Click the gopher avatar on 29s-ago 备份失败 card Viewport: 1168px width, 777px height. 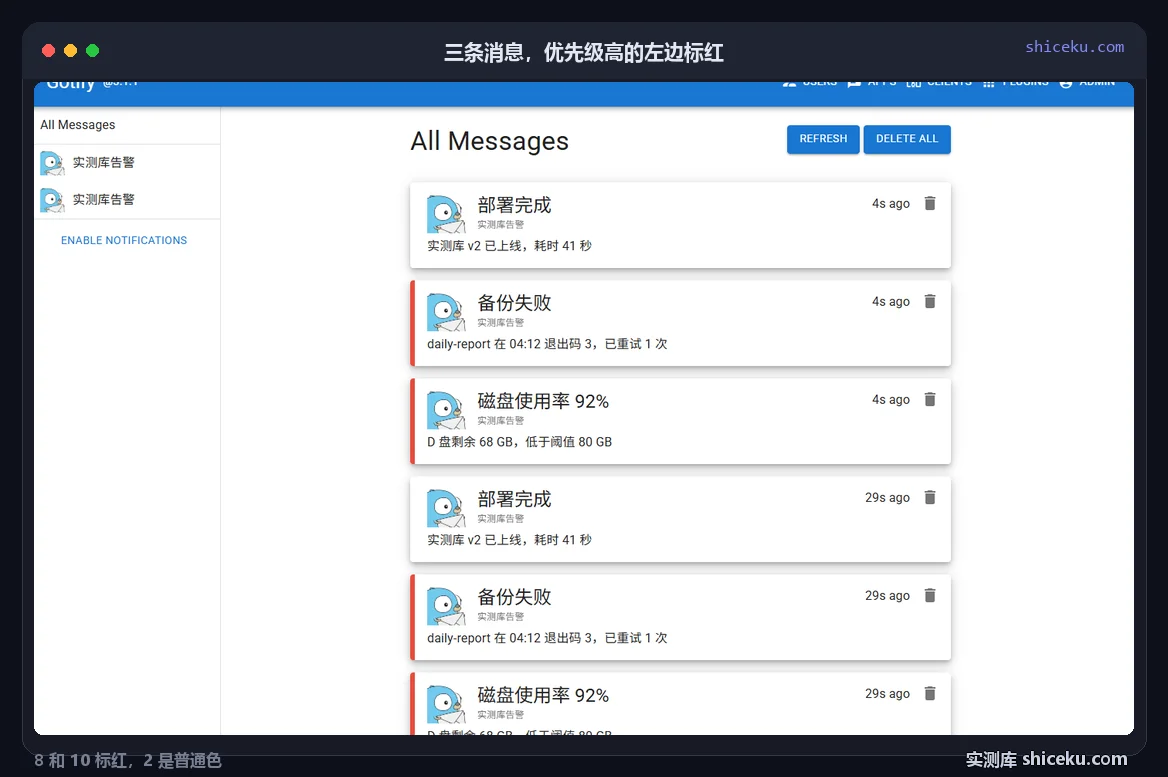pos(445,606)
